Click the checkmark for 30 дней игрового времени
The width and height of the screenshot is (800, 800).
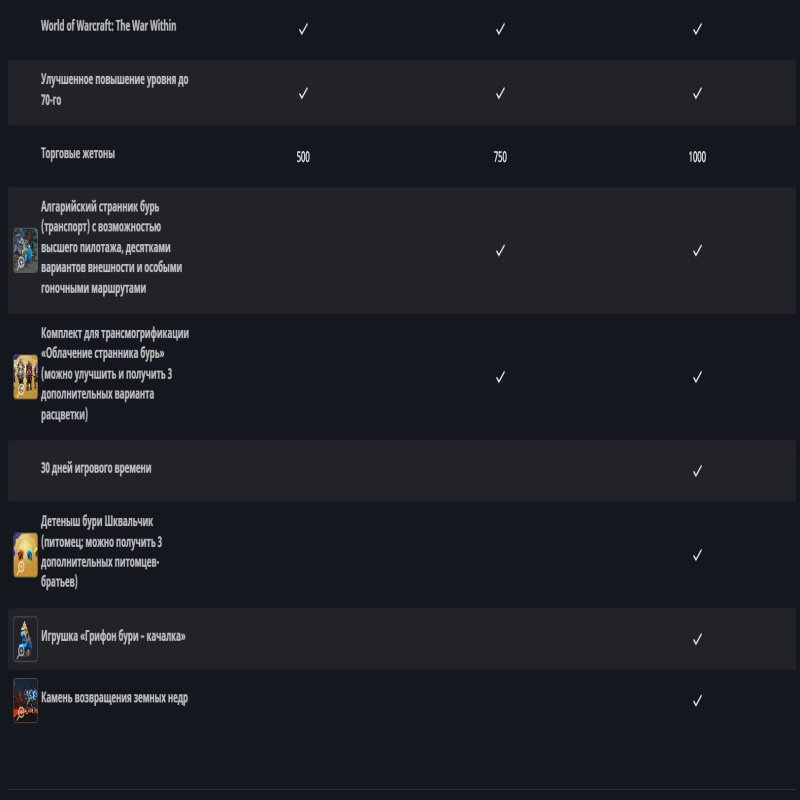coord(697,470)
